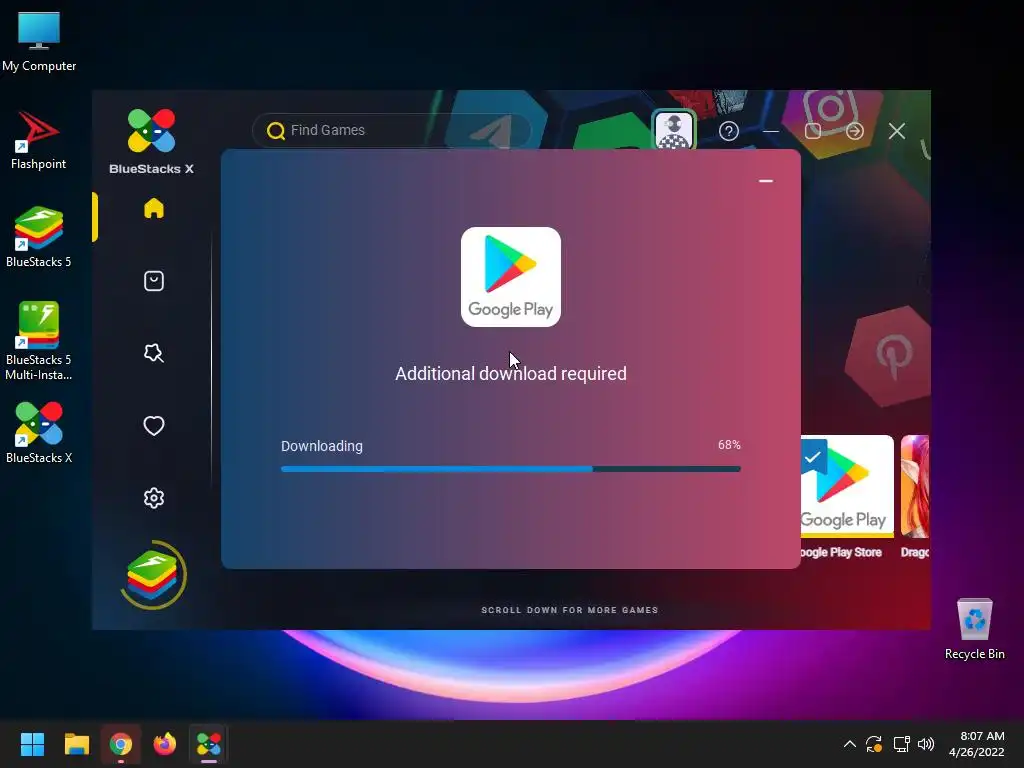1024x768 pixels.
Task: Select the My Computer desktop icon
Action: pyautogui.click(x=39, y=42)
